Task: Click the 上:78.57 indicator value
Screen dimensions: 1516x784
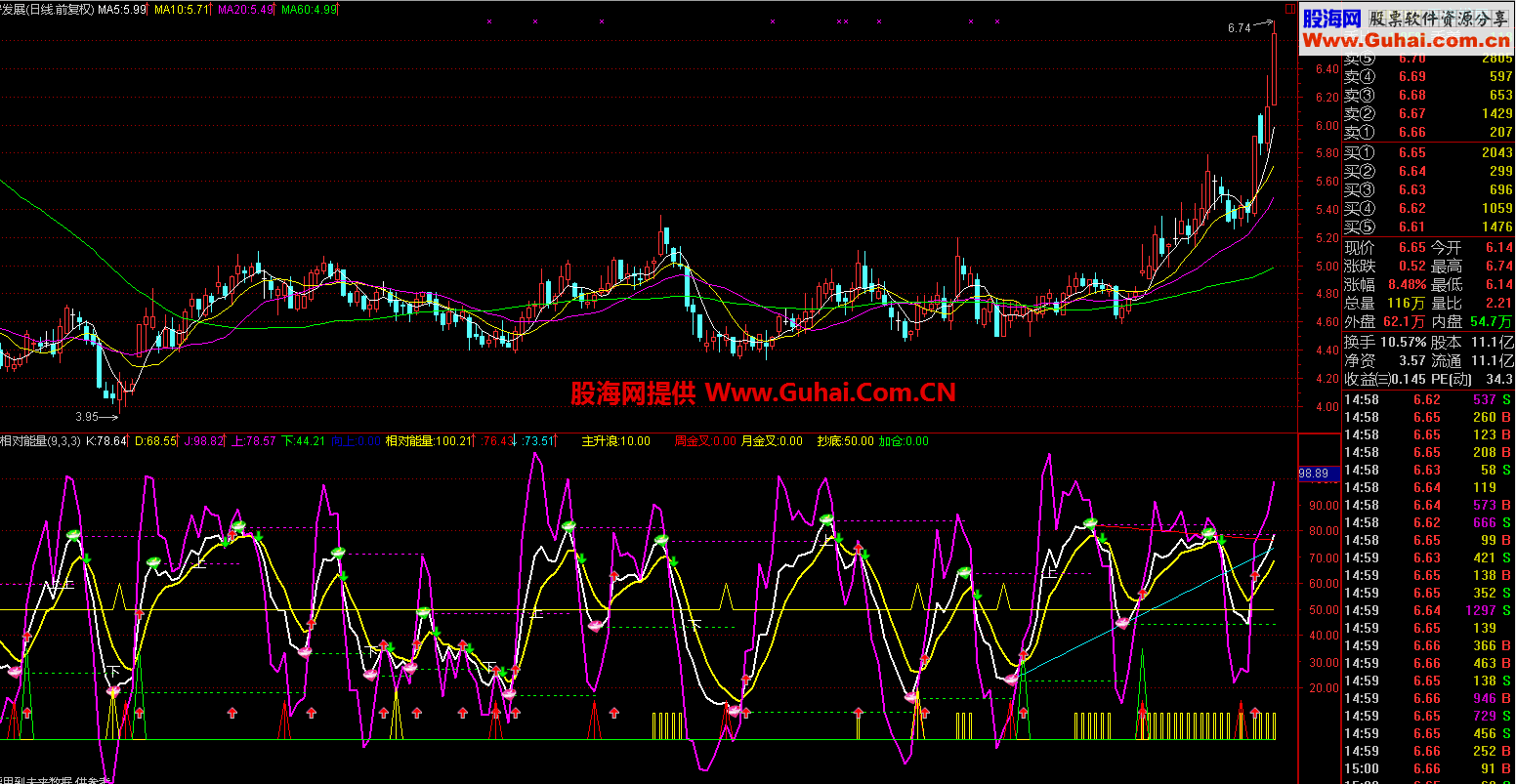Action: point(253,441)
